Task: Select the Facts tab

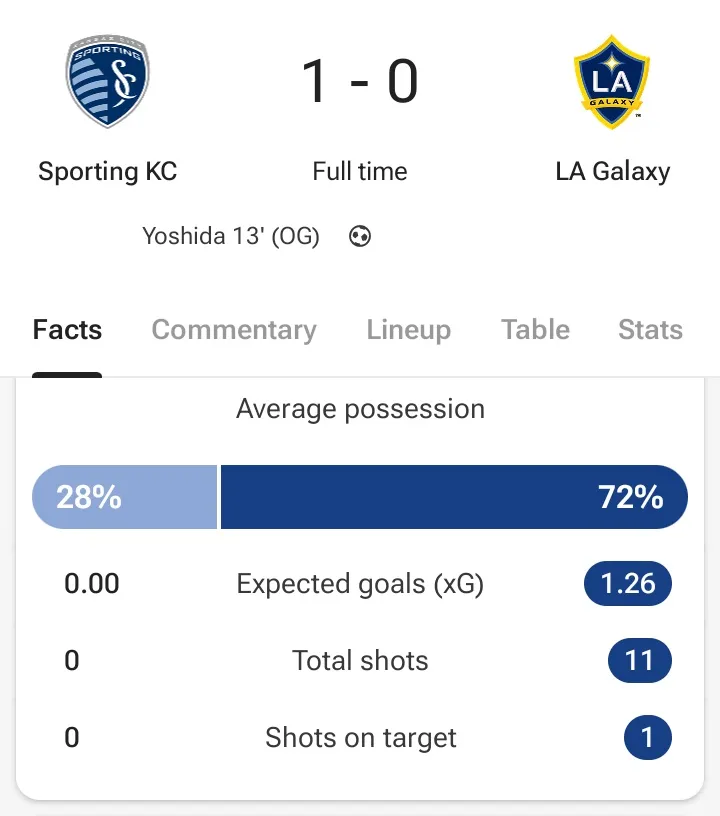Action: click(x=67, y=330)
